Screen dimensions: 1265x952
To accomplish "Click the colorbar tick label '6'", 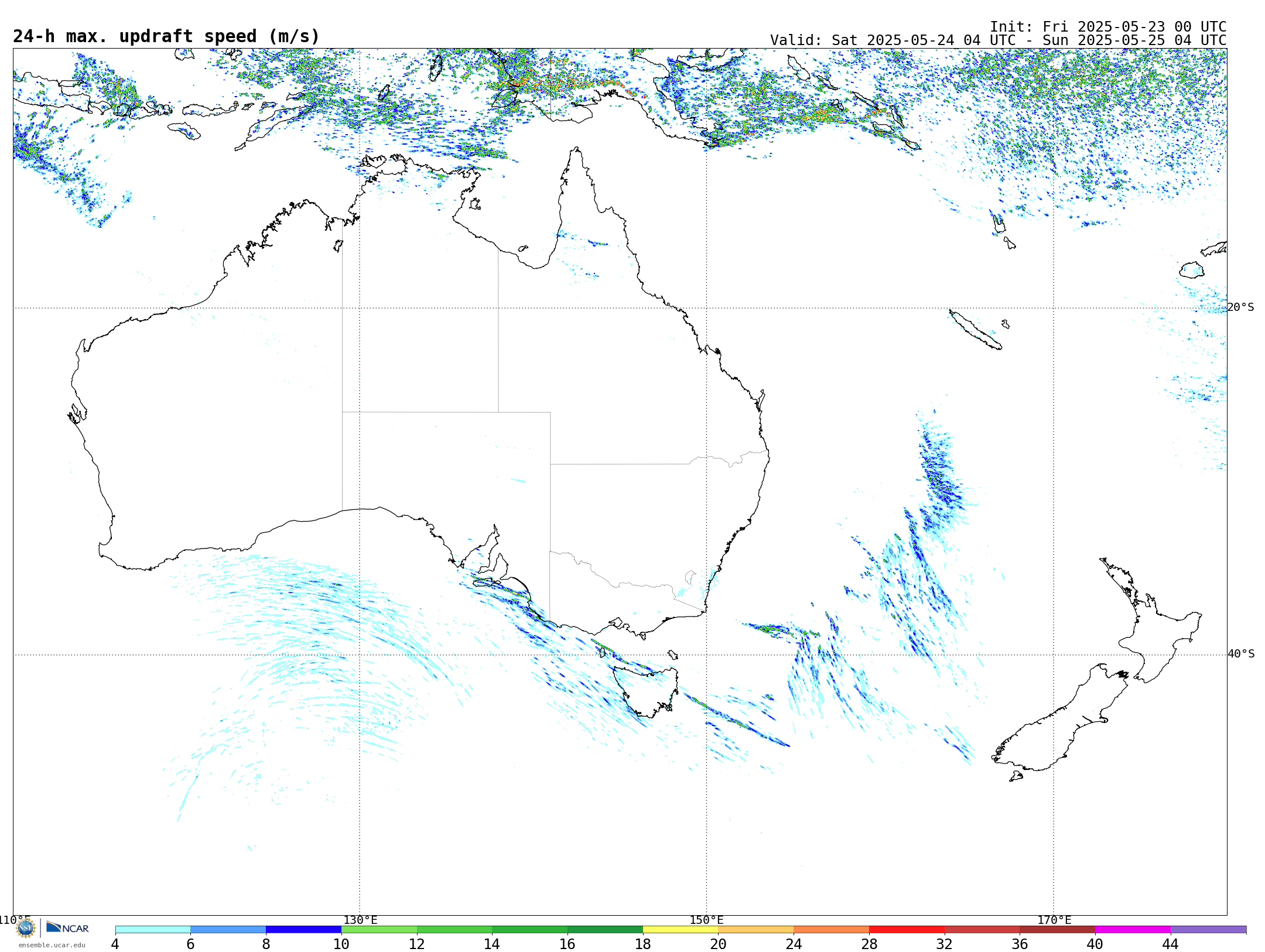I will point(190,944).
